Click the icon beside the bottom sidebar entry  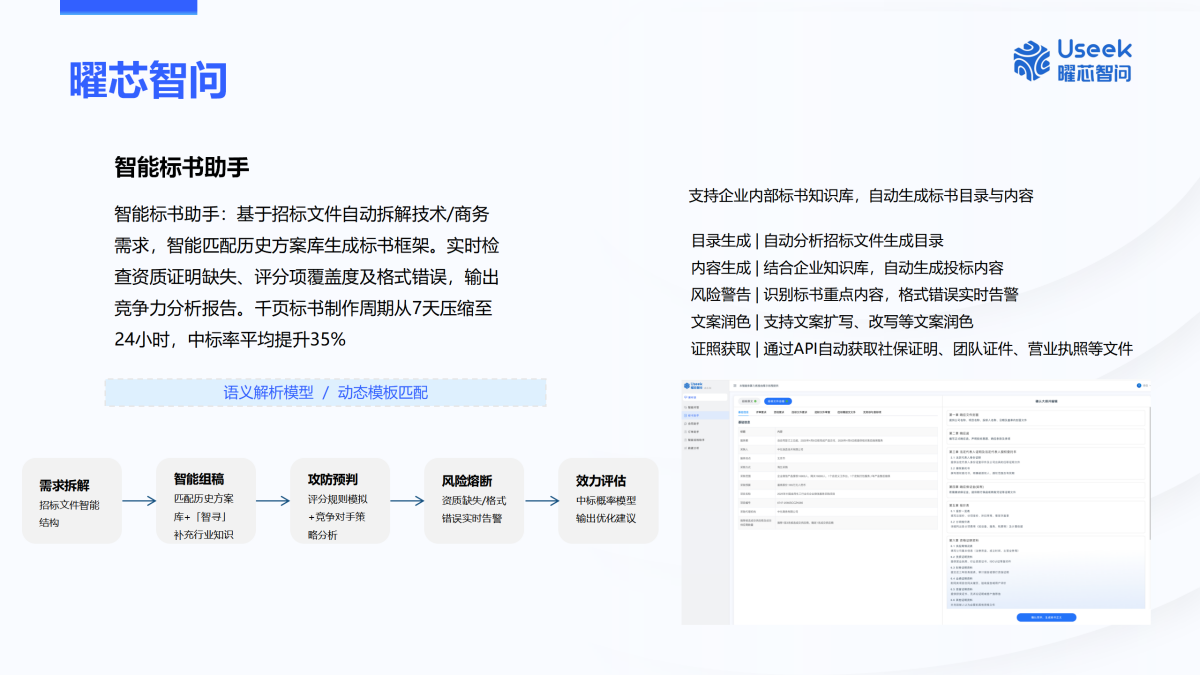tap(686, 448)
